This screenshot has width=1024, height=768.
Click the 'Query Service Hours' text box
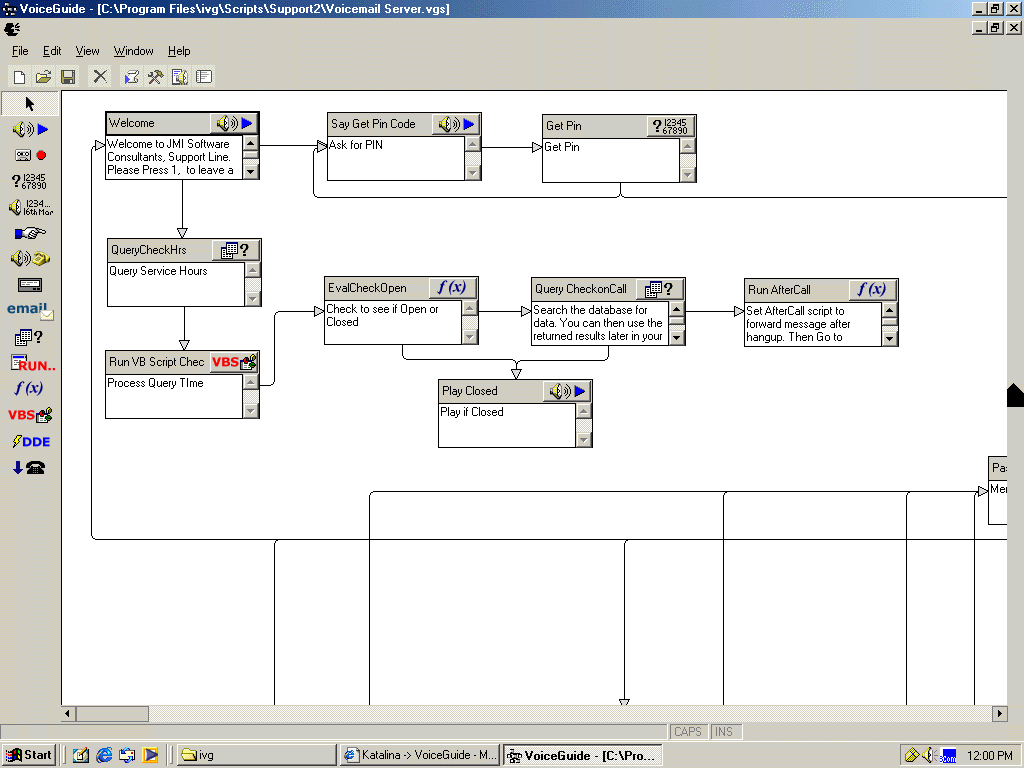(176, 284)
